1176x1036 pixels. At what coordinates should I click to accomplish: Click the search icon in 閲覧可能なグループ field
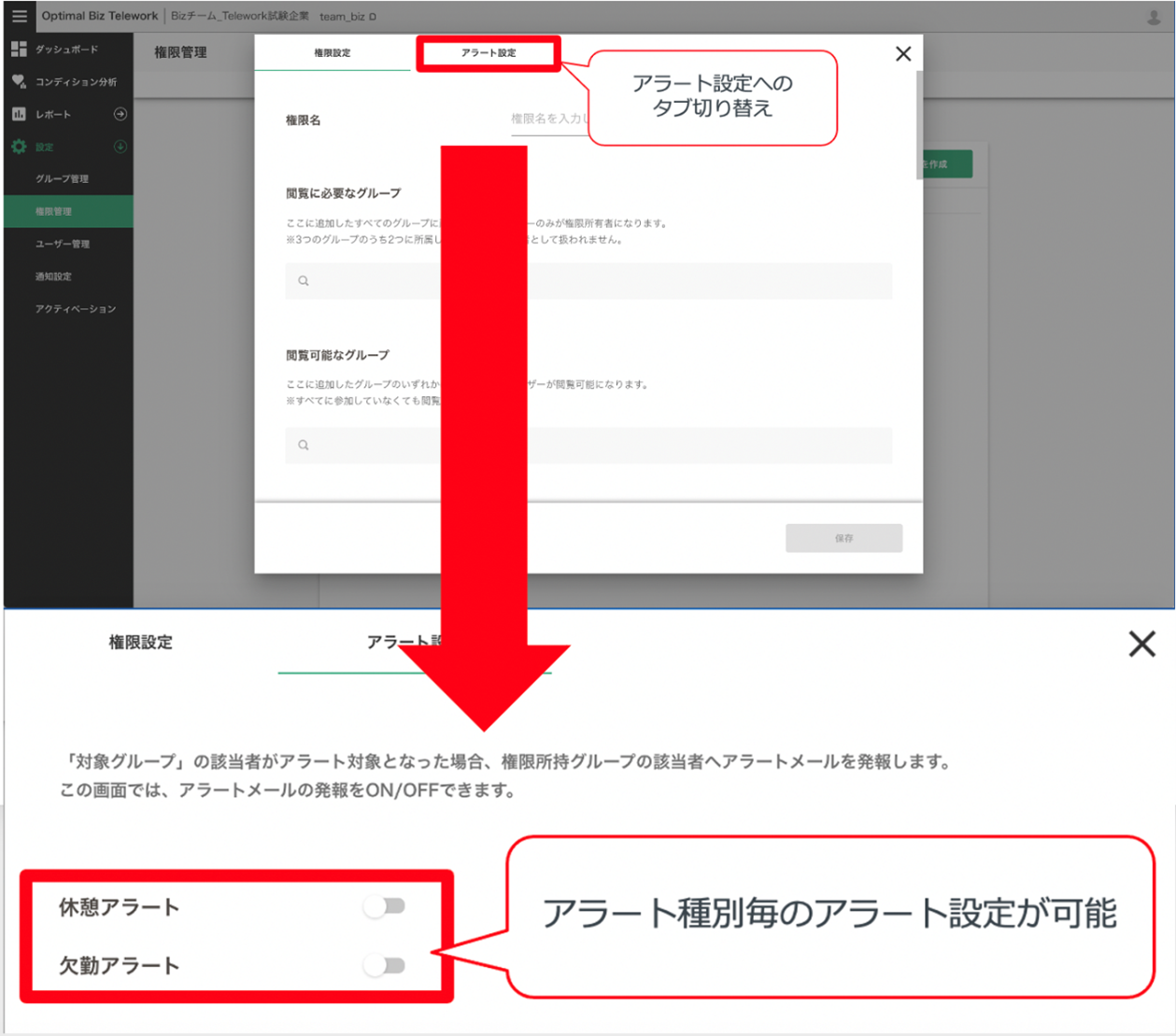tap(304, 445)
